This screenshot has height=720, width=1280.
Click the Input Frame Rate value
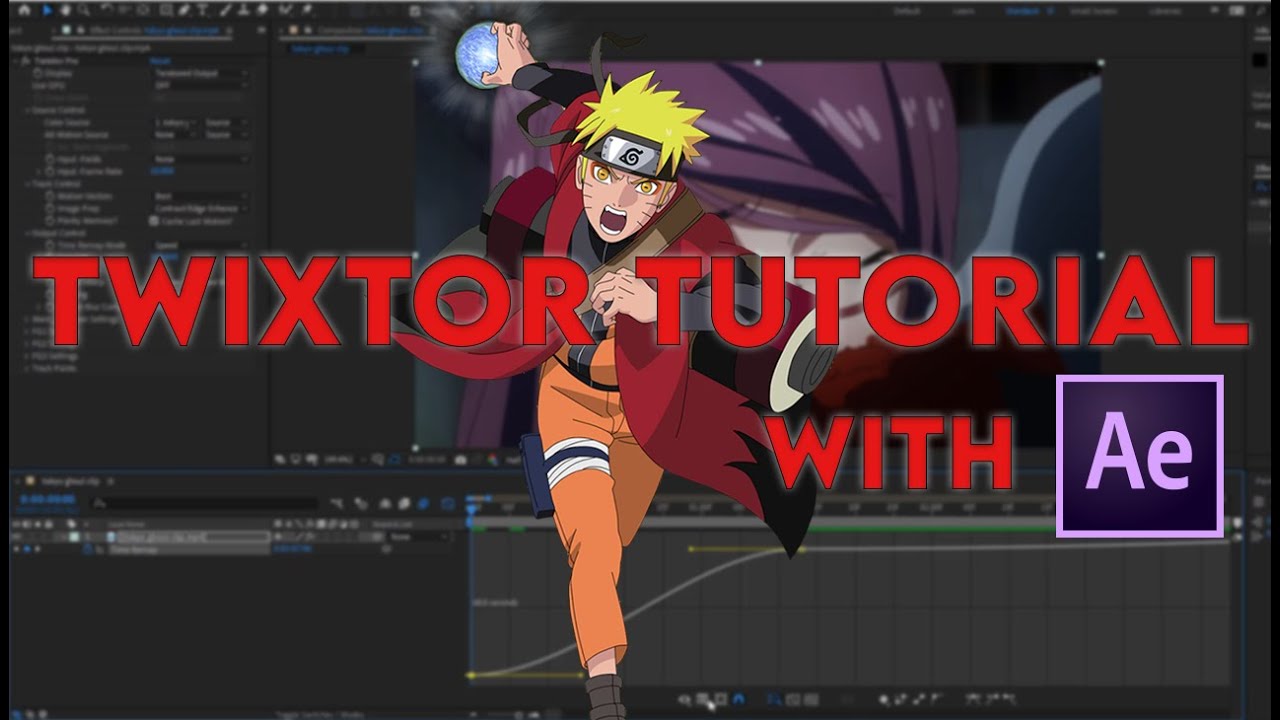163,171
